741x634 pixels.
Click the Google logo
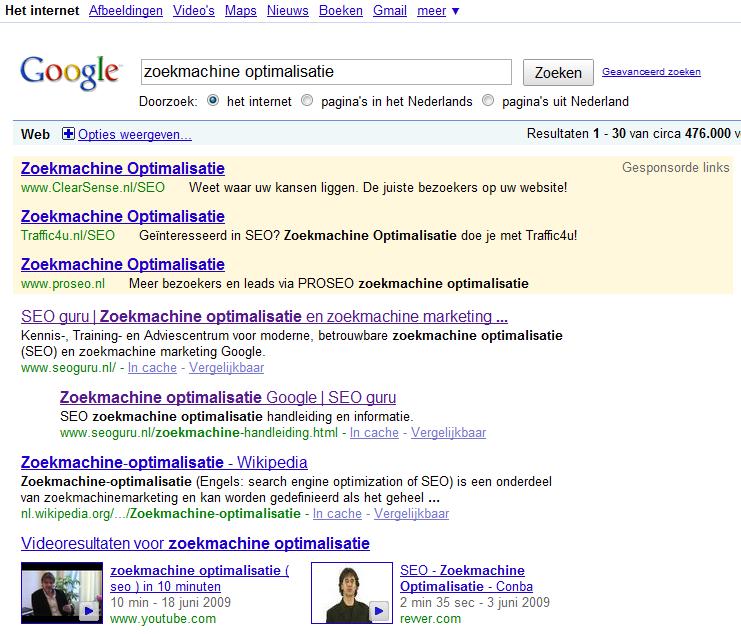pyautogui.click(x=71, y=72)
